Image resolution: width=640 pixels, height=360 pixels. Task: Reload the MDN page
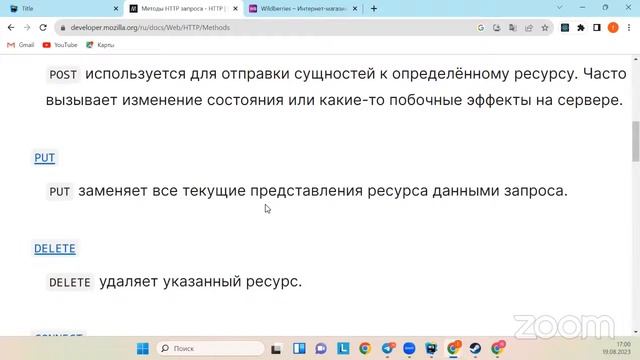(43, 27)
